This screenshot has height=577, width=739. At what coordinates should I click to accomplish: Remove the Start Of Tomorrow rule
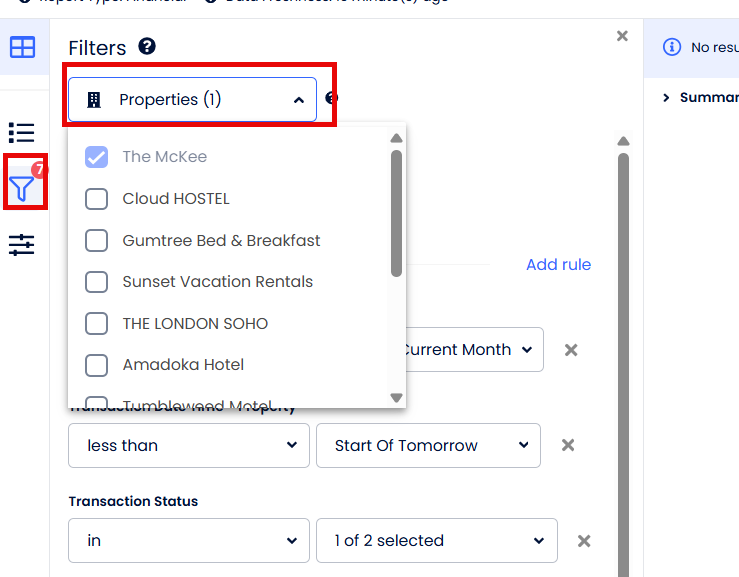coord(568,445)
